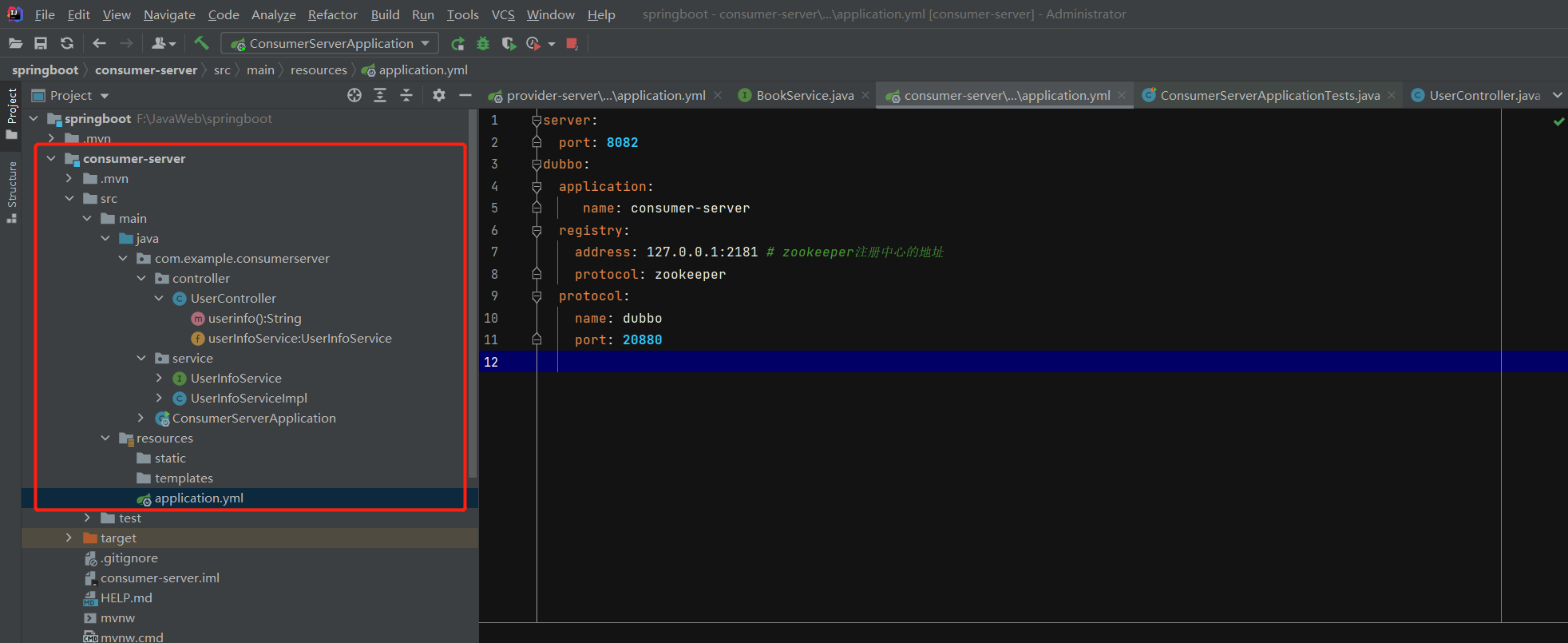
Task: Click the Rerun application icon
Action: [457, 43]
